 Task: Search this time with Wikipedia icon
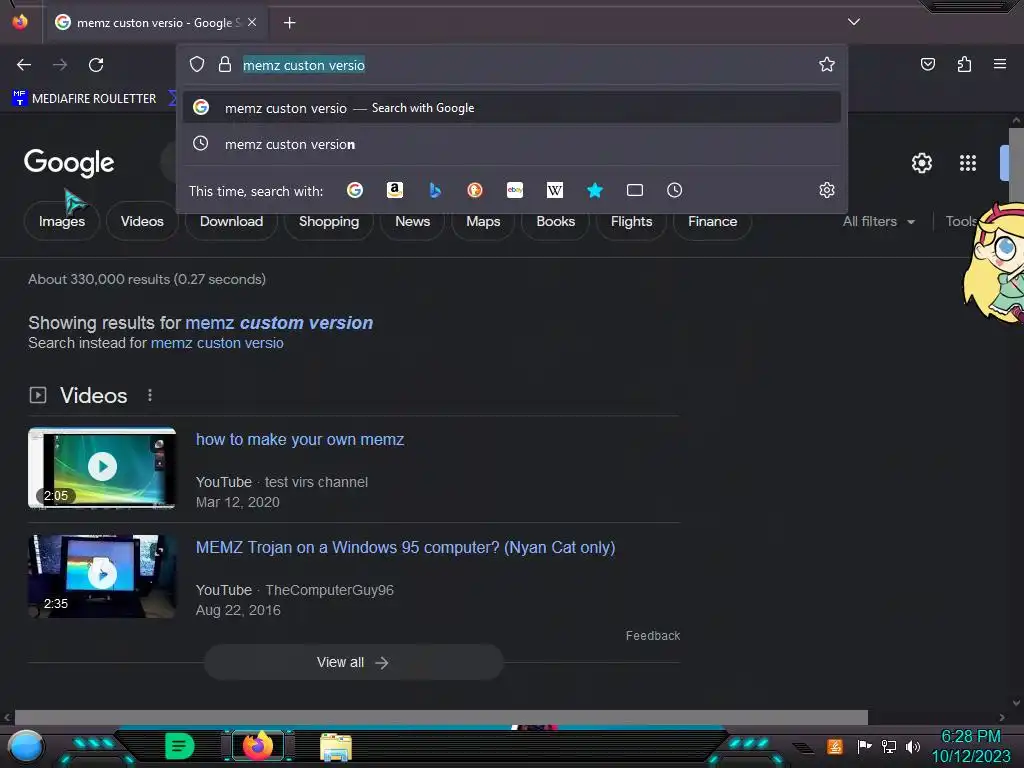tap(554, 190)
